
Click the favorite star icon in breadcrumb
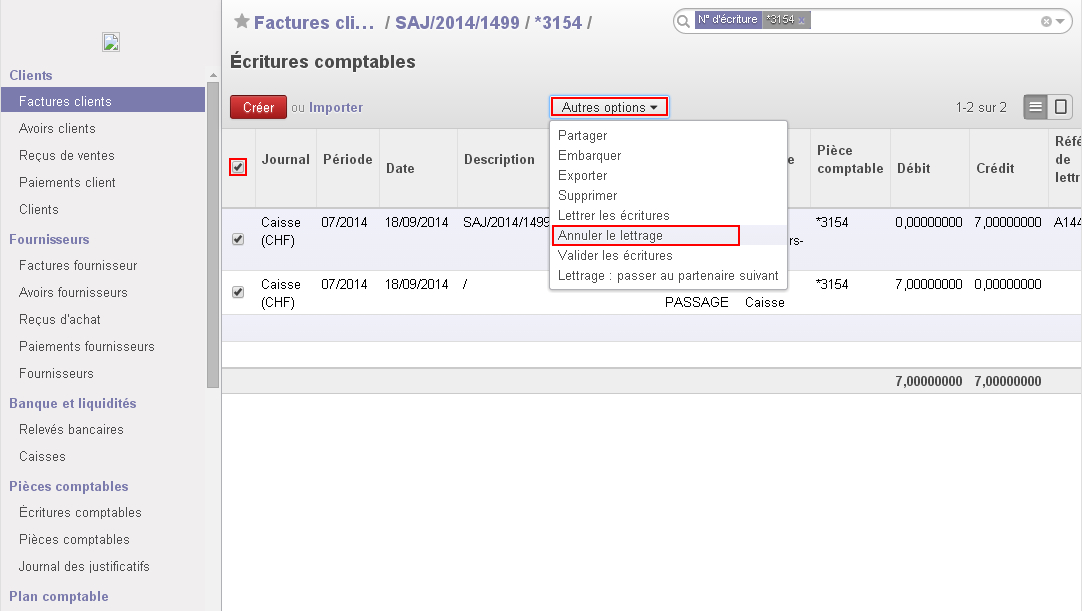[x=241, y=22]
